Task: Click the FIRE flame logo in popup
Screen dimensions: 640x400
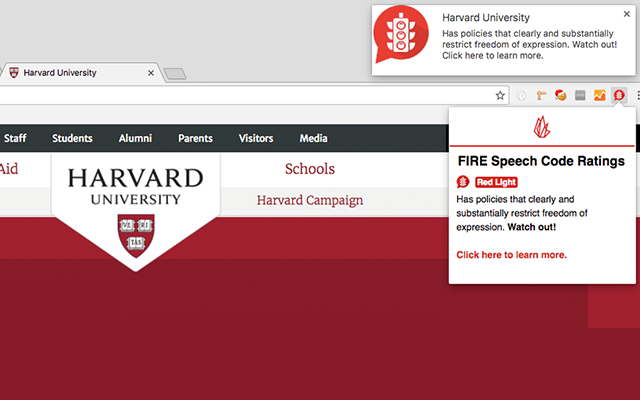Action: coord(542,127)
